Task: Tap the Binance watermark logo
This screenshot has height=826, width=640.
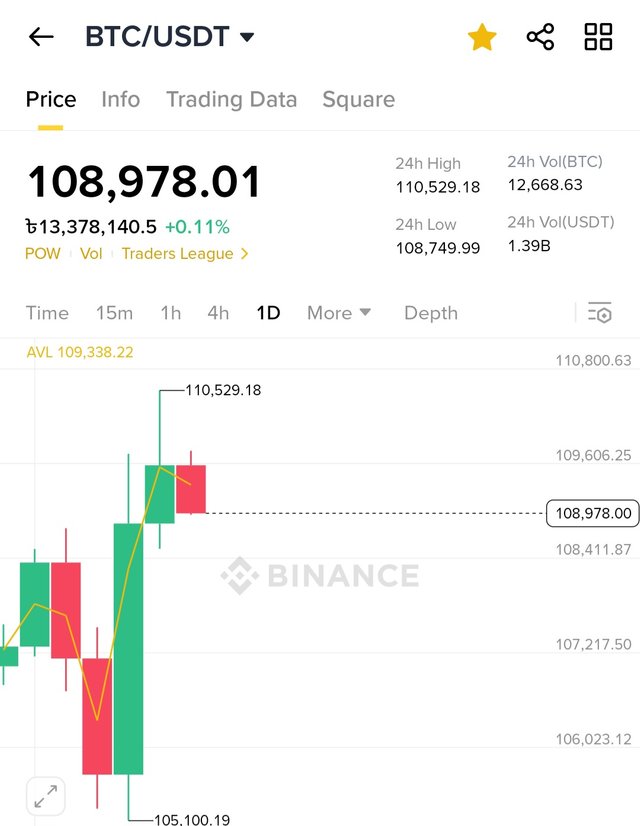Action: [x=320, y=576]
